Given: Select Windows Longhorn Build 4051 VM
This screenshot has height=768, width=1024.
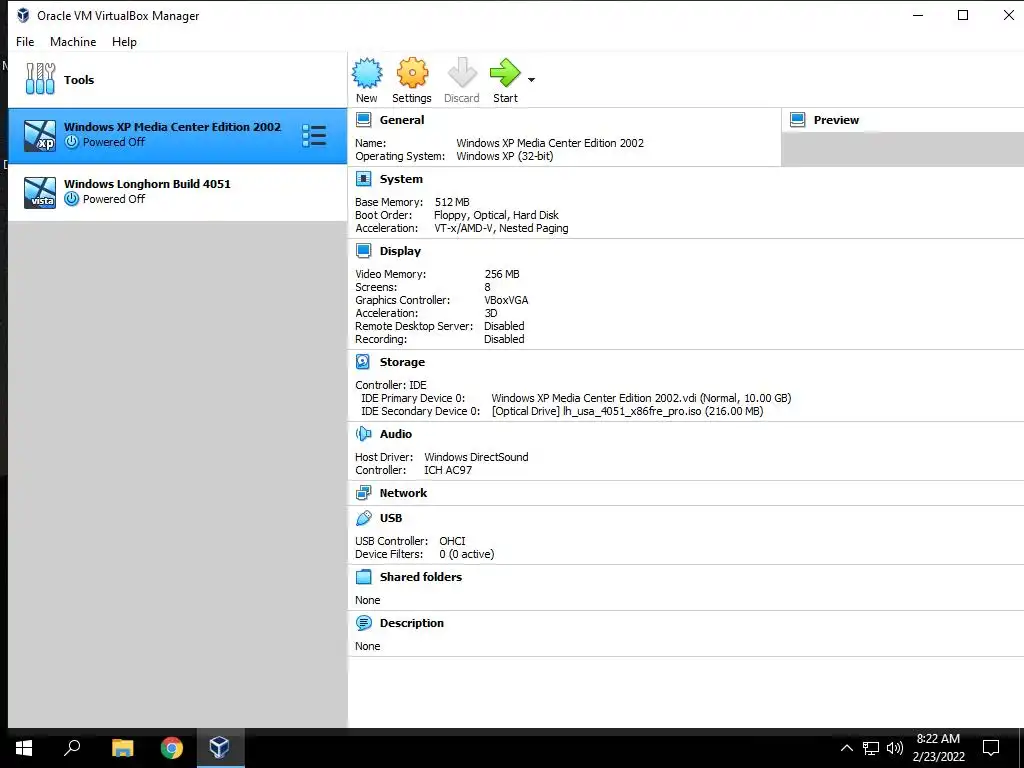Looking at the screenshot, I should pos(178,192).
